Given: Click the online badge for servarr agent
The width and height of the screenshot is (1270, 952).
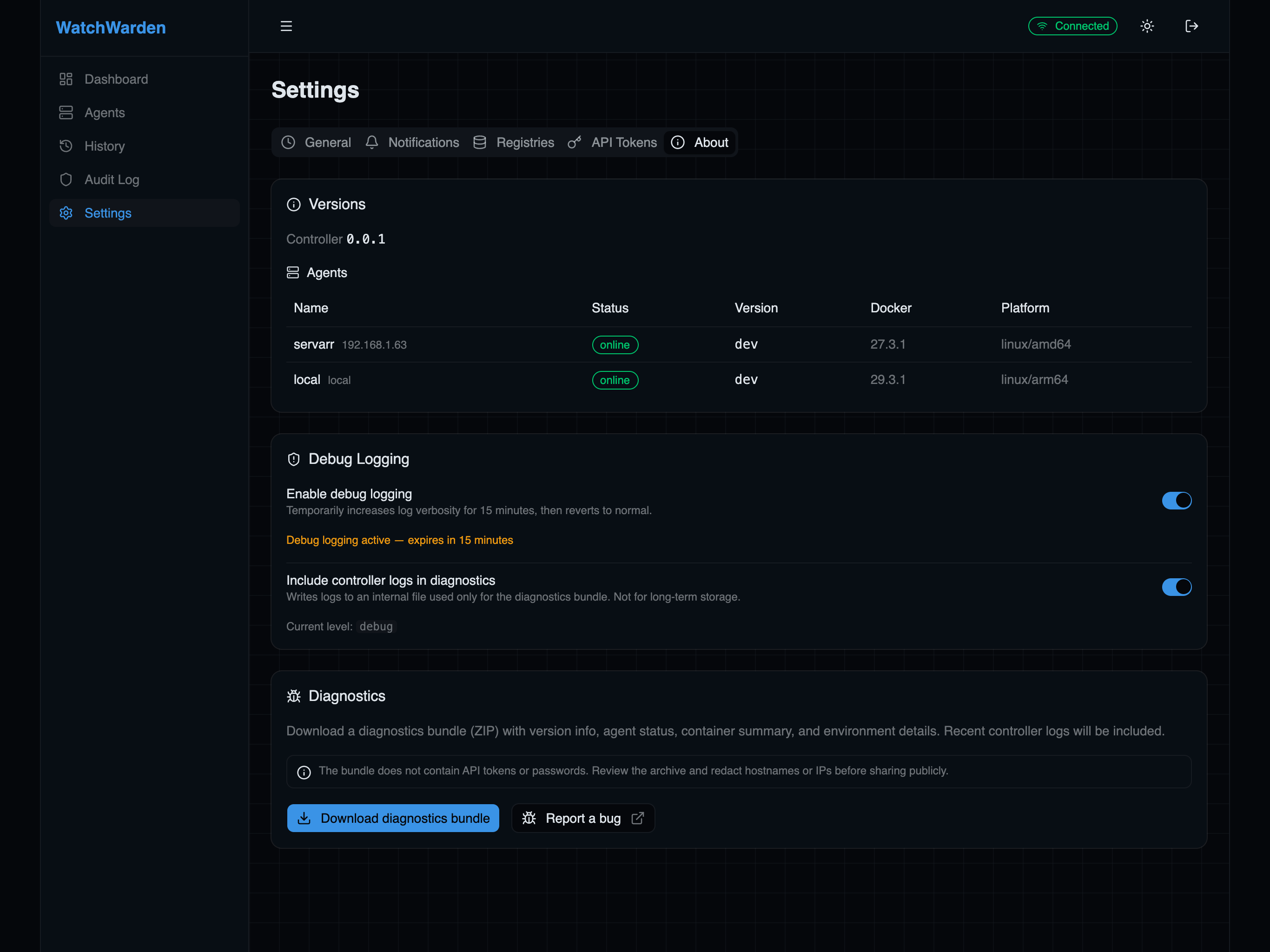Looking at the screenshot, I should (x=615, y=344).
